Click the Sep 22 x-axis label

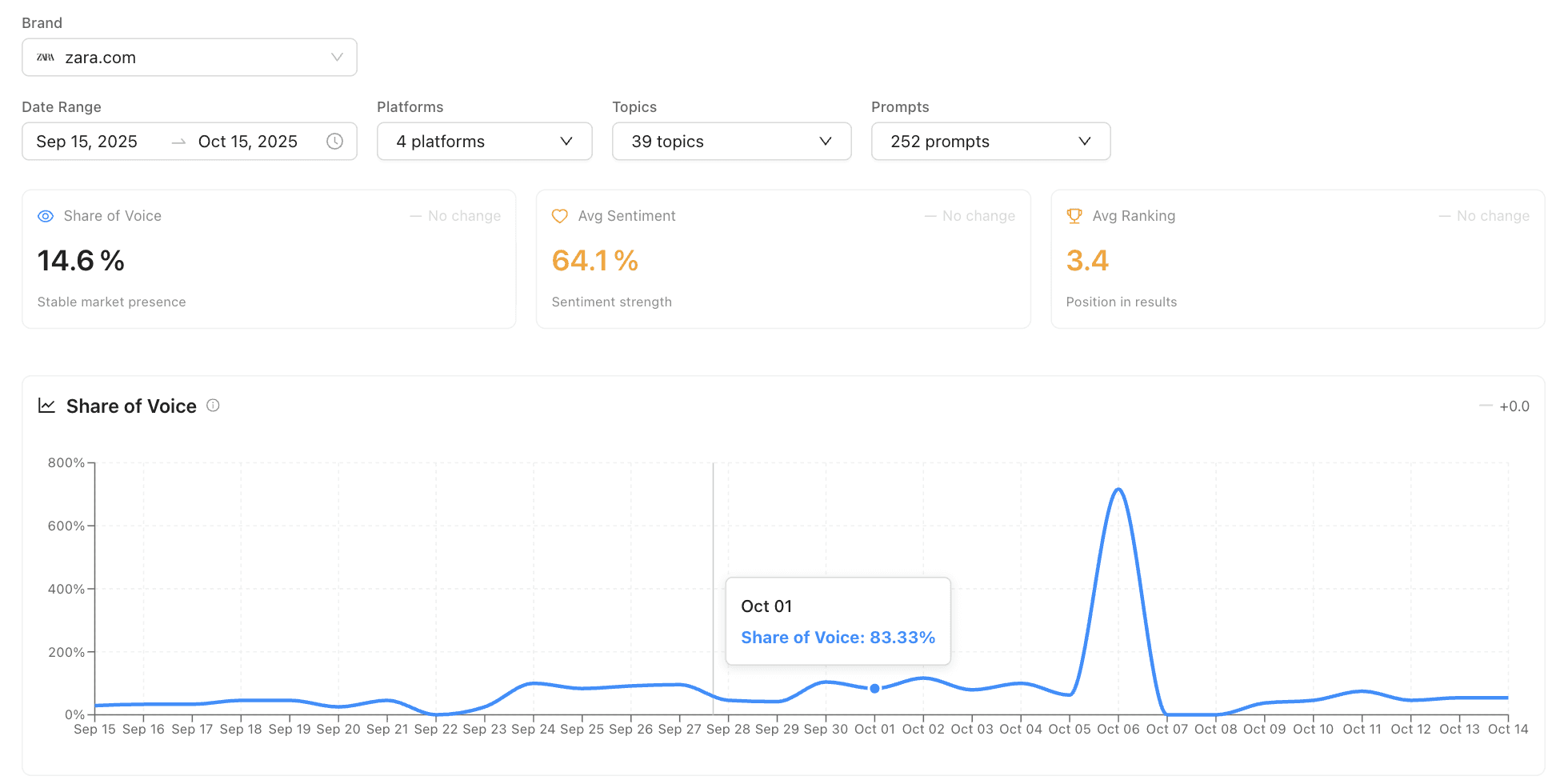(x=436, y=730)
